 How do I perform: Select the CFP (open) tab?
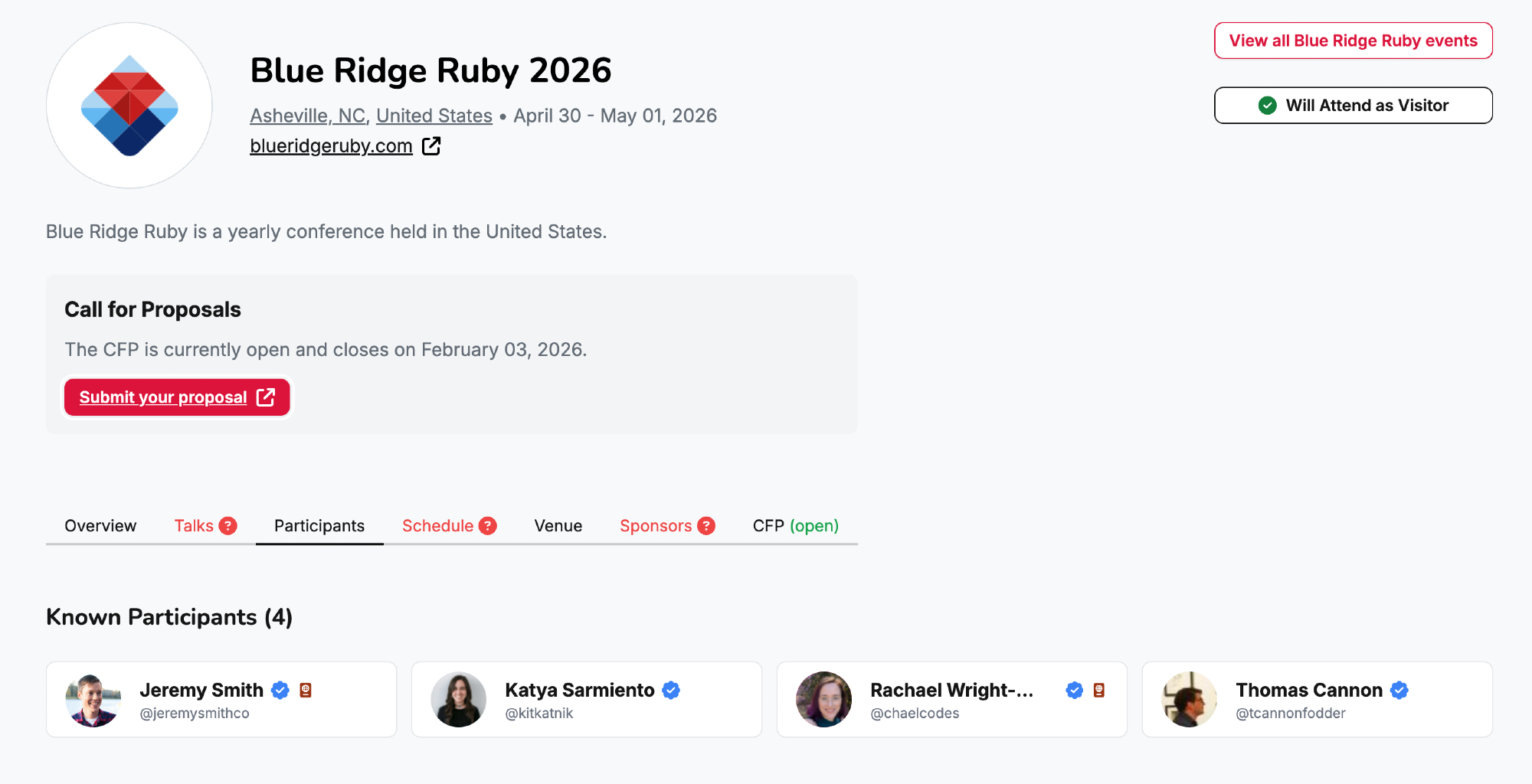click(795, 526)
